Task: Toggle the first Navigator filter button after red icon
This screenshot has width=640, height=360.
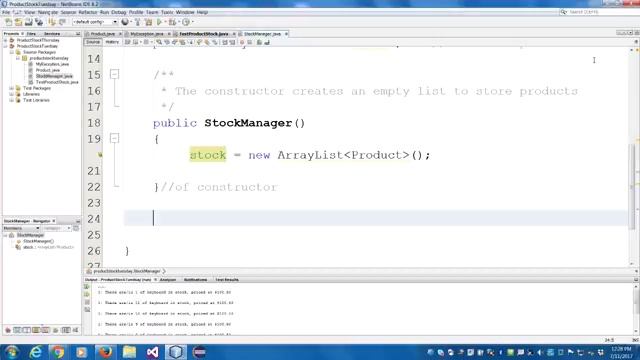Action: [17, 330]
